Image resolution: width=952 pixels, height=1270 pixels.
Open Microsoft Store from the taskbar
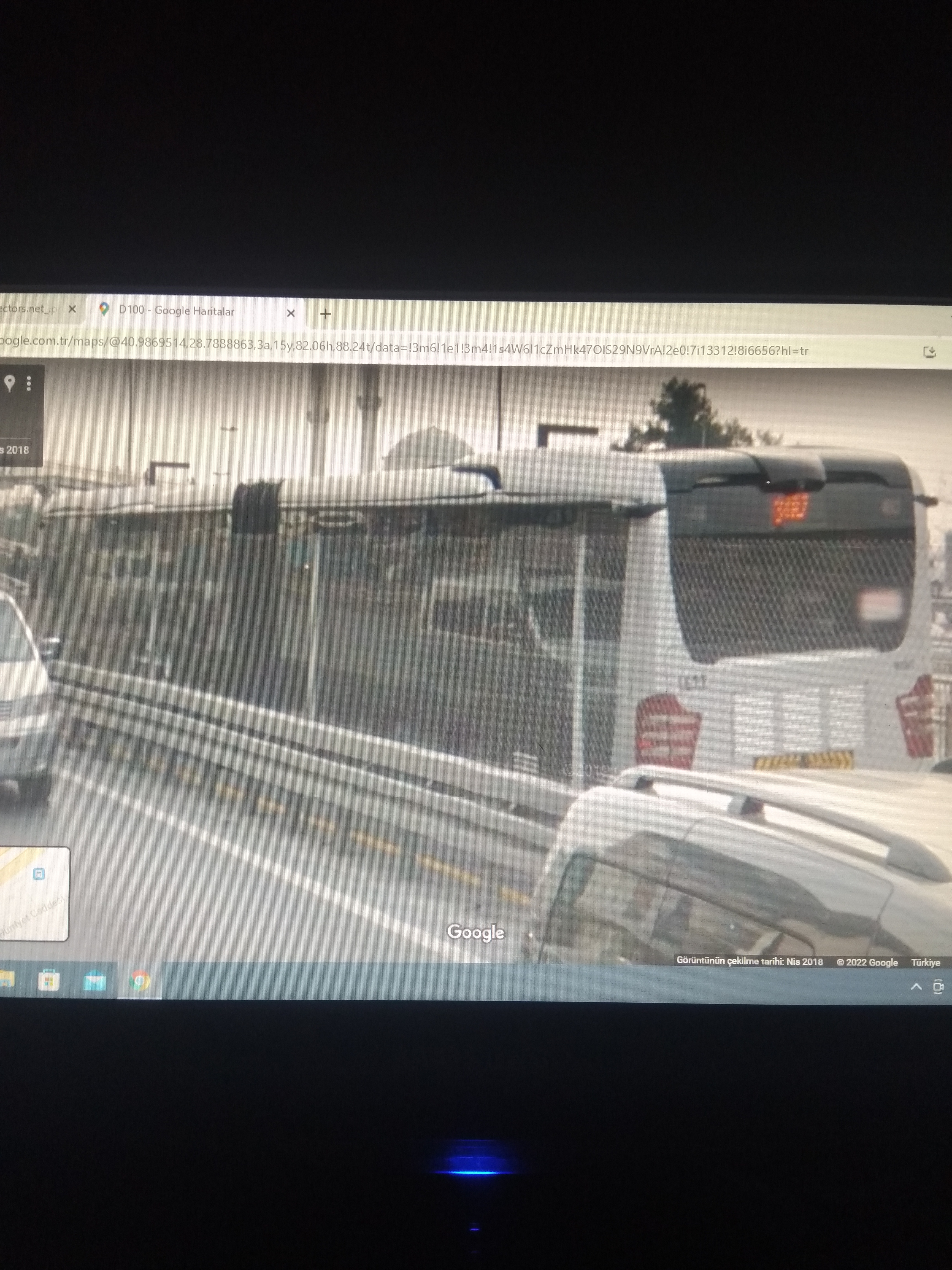tap(49, 980)
